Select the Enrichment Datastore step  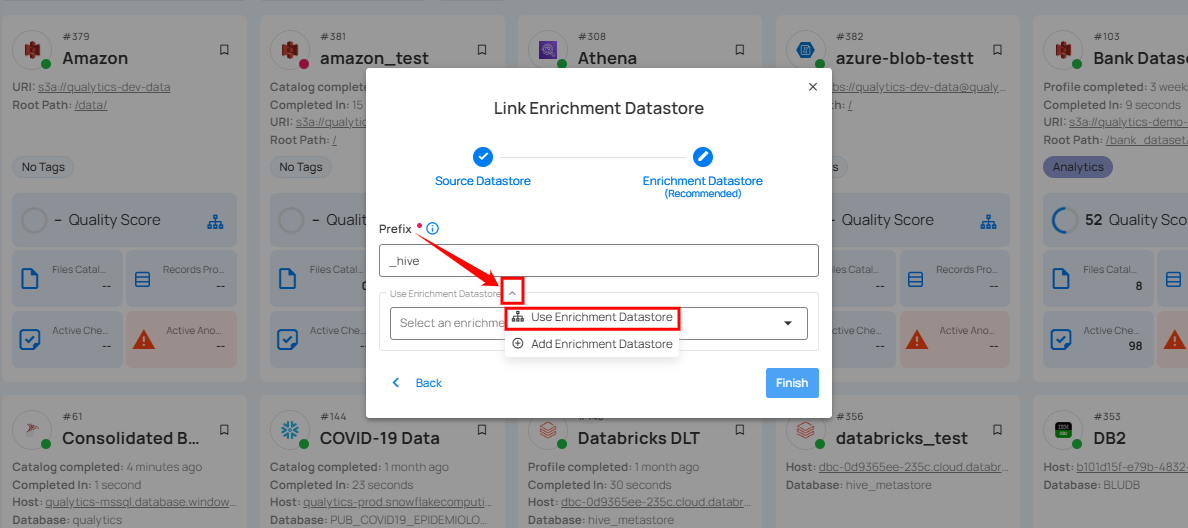tap(702, 157)
